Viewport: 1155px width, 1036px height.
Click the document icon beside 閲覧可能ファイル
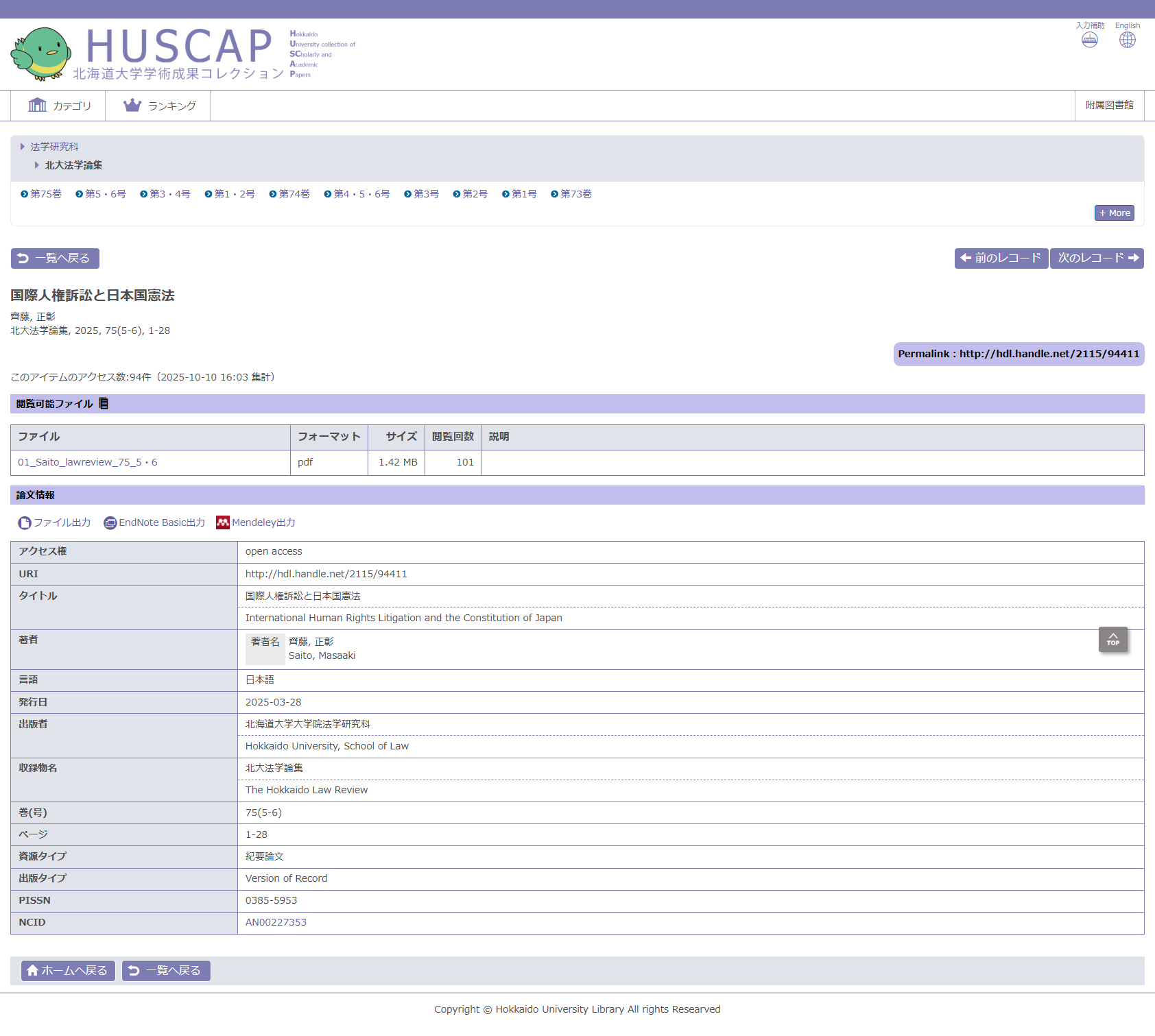[x=104, y=403]
